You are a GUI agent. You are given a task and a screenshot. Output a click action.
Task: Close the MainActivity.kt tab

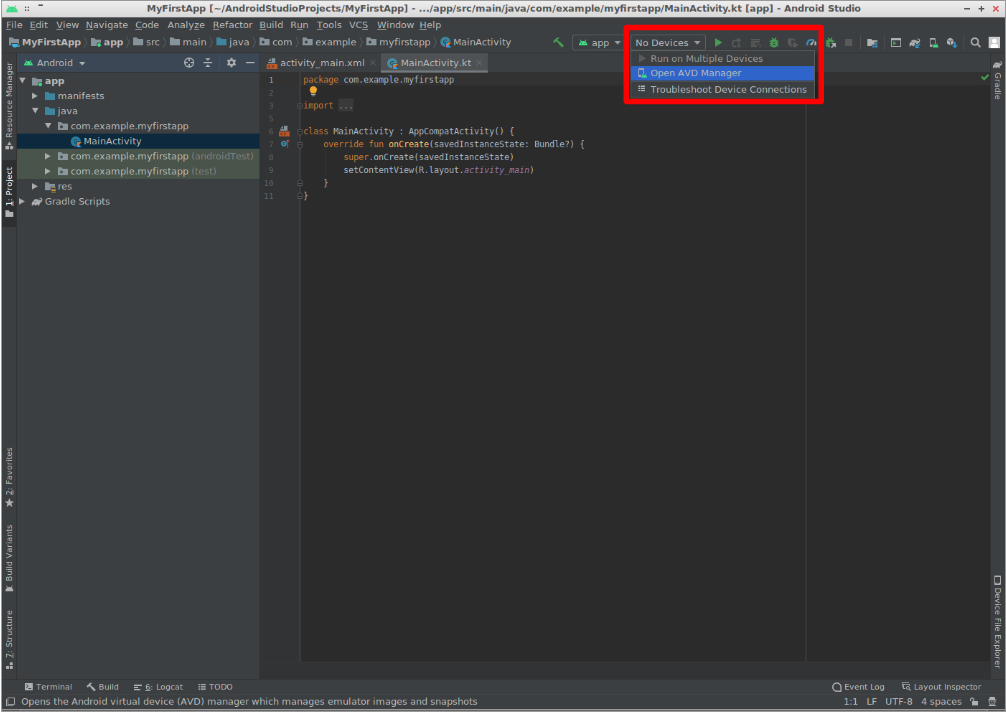(479, 63)
